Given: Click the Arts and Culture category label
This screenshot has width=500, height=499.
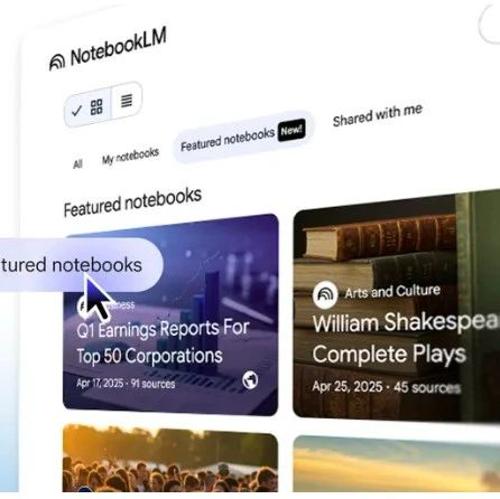Looking at the screenshot, I should (392, 292).
